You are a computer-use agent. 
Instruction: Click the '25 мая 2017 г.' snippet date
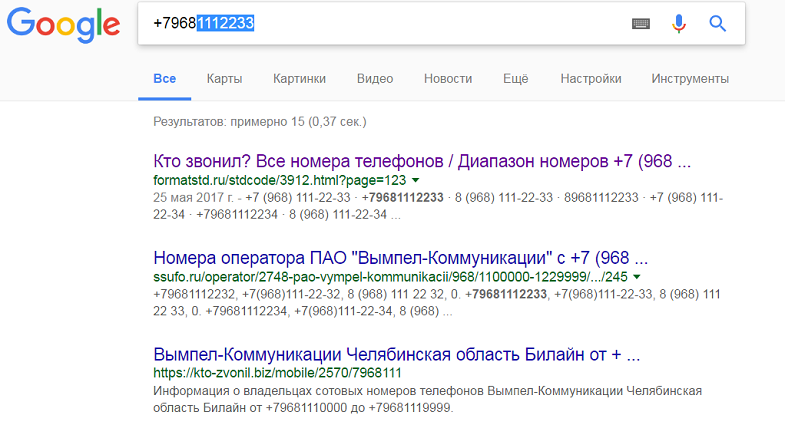(x=193, y=198)
